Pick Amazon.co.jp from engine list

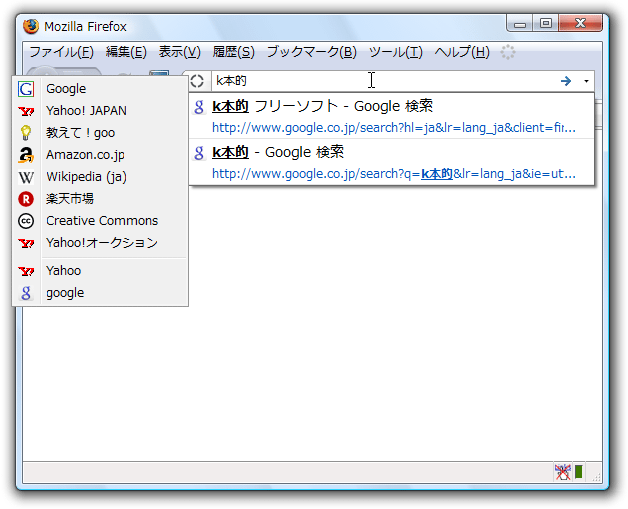click(100, 155)
